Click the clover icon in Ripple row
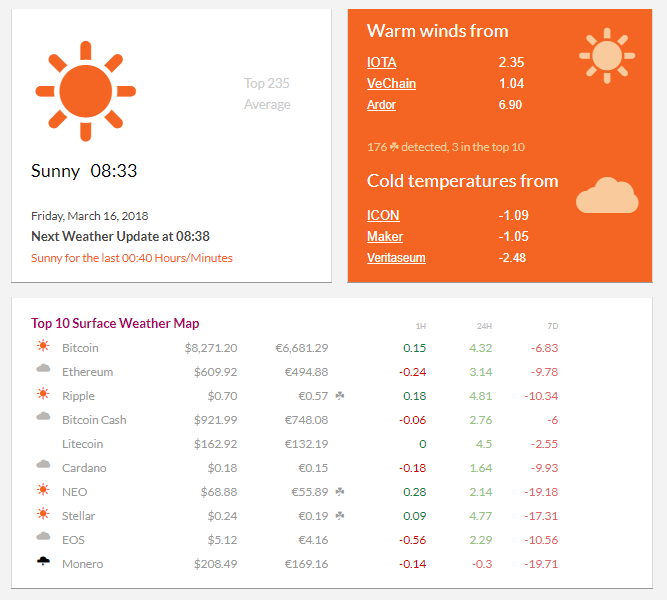Image resolution: width=667 pixels, height=600 pixels. [x=340, y=396]
